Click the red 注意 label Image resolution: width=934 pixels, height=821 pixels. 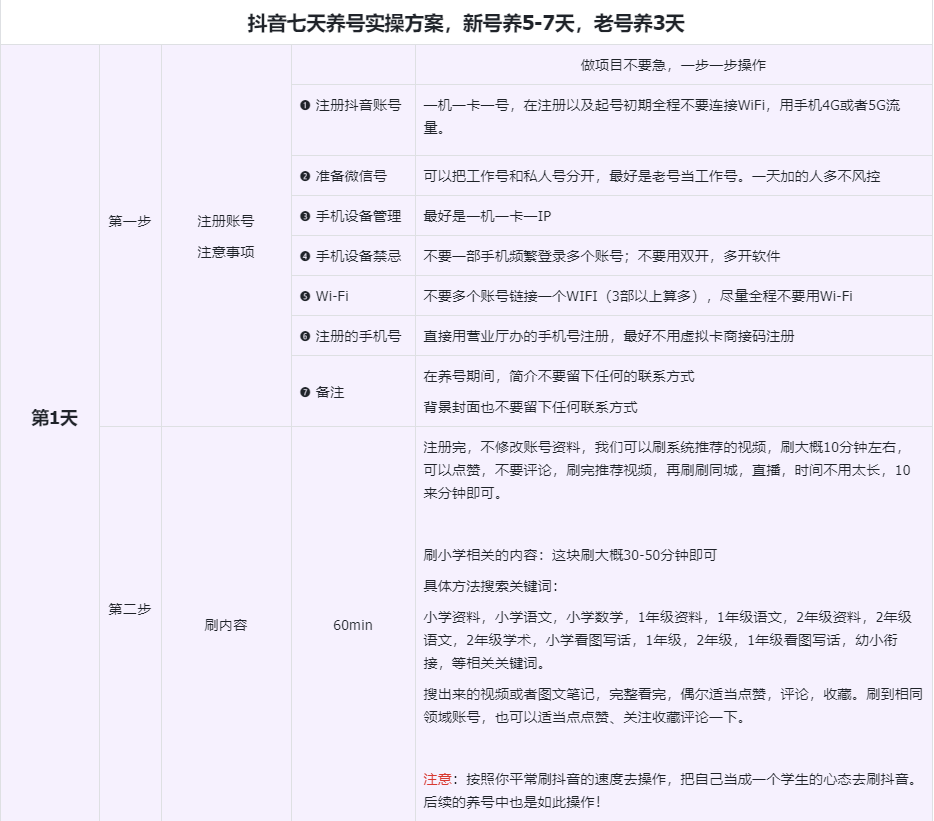(x=437, y=779)
